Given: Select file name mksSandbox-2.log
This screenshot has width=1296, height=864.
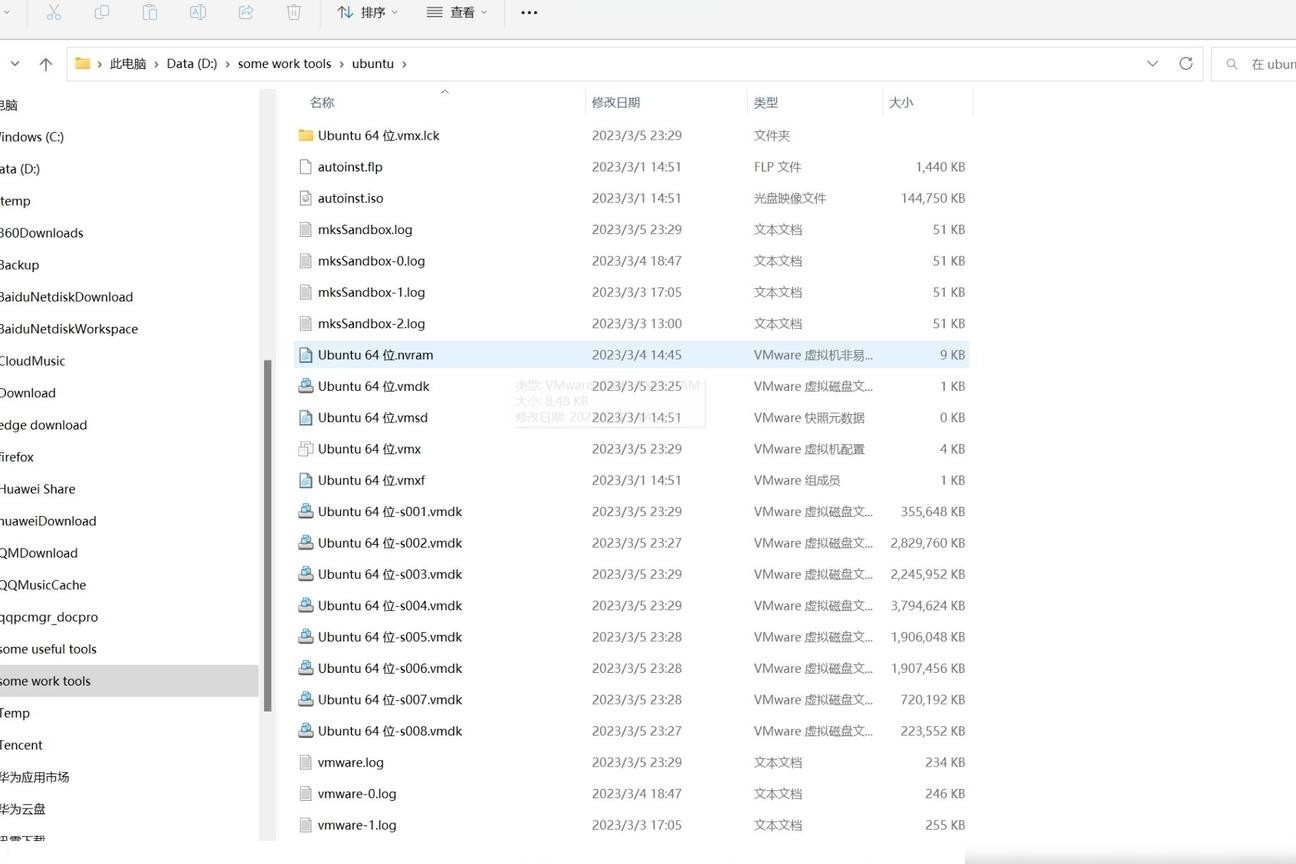Looking at the screenshot, I should click(x=371, y=323).
